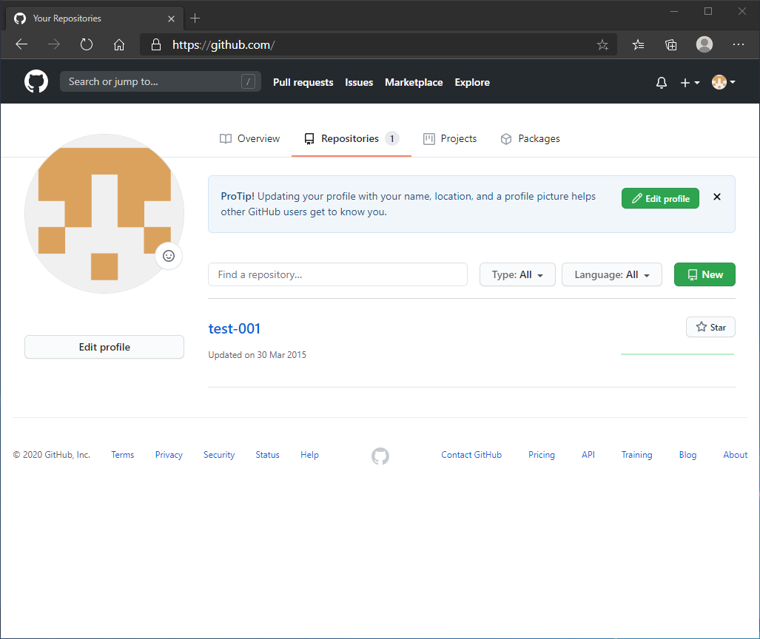Click the browser address bar URL
Screen dimensions: 760x639
pyautogui.click(x=223, y=45)
